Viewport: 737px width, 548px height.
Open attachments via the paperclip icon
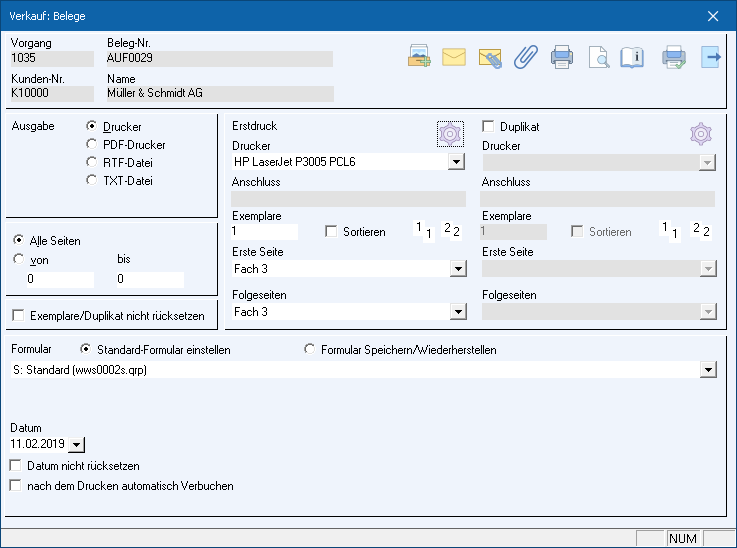click(x=525, y=57)
